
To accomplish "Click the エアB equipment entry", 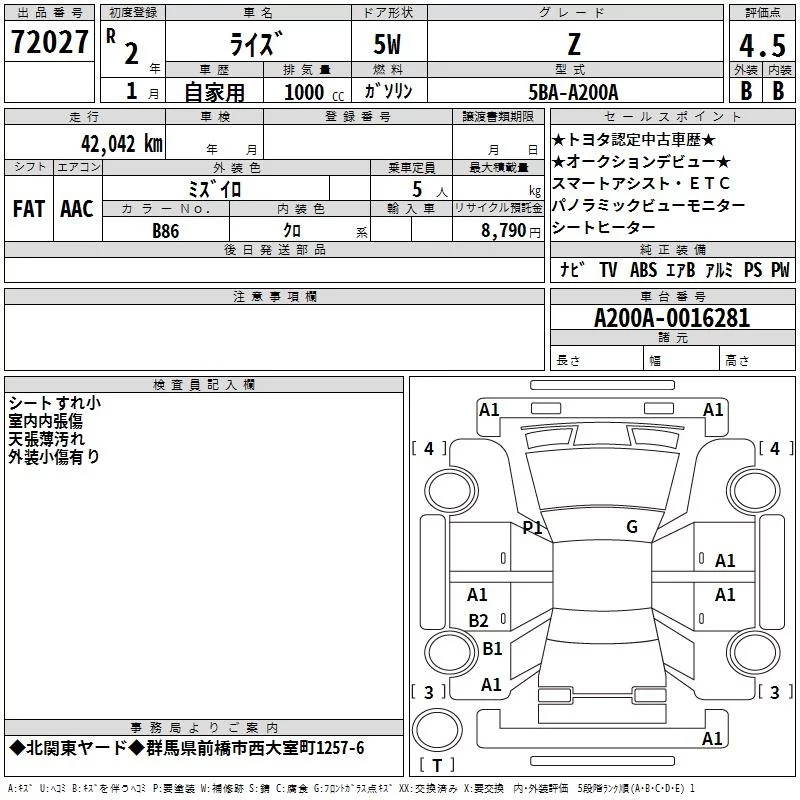I will [x=681, y=270].
